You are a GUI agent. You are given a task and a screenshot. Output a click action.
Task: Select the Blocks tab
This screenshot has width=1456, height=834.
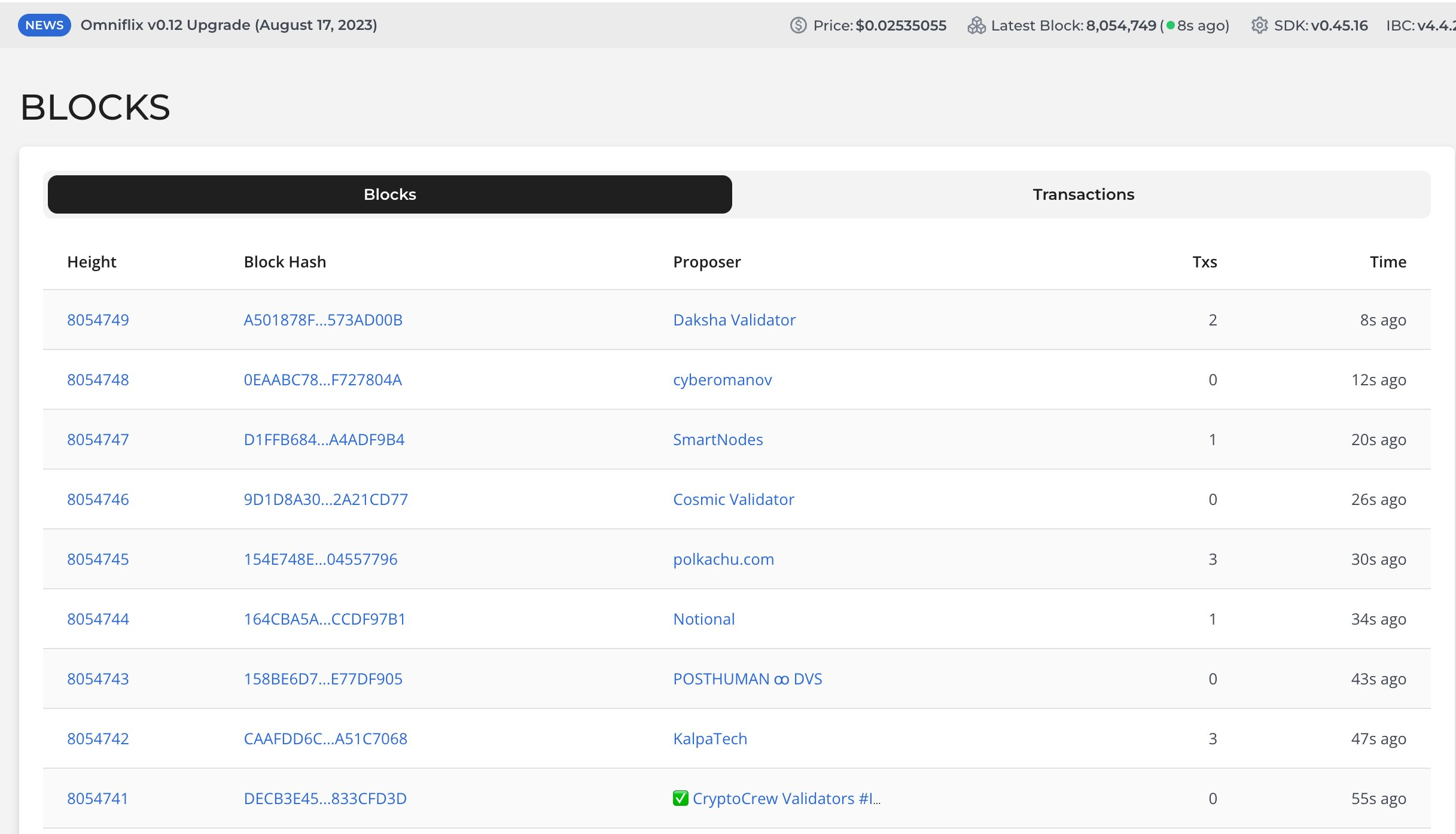tap(390, 194)
